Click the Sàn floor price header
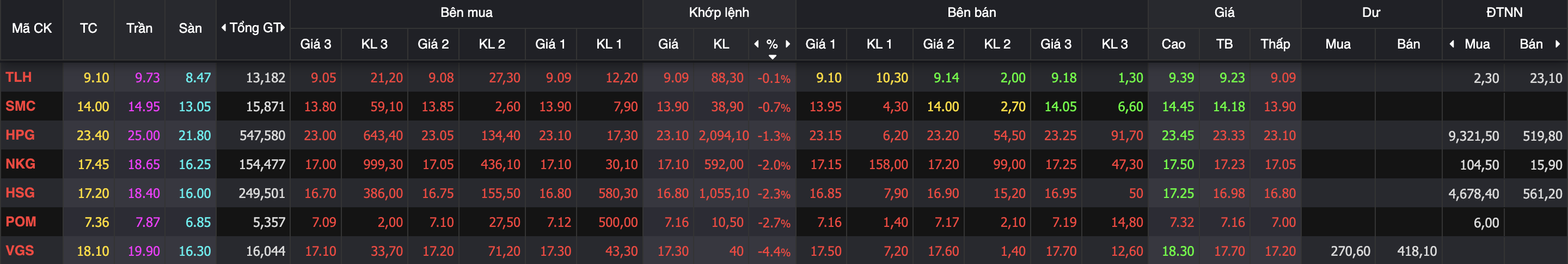 191,29
